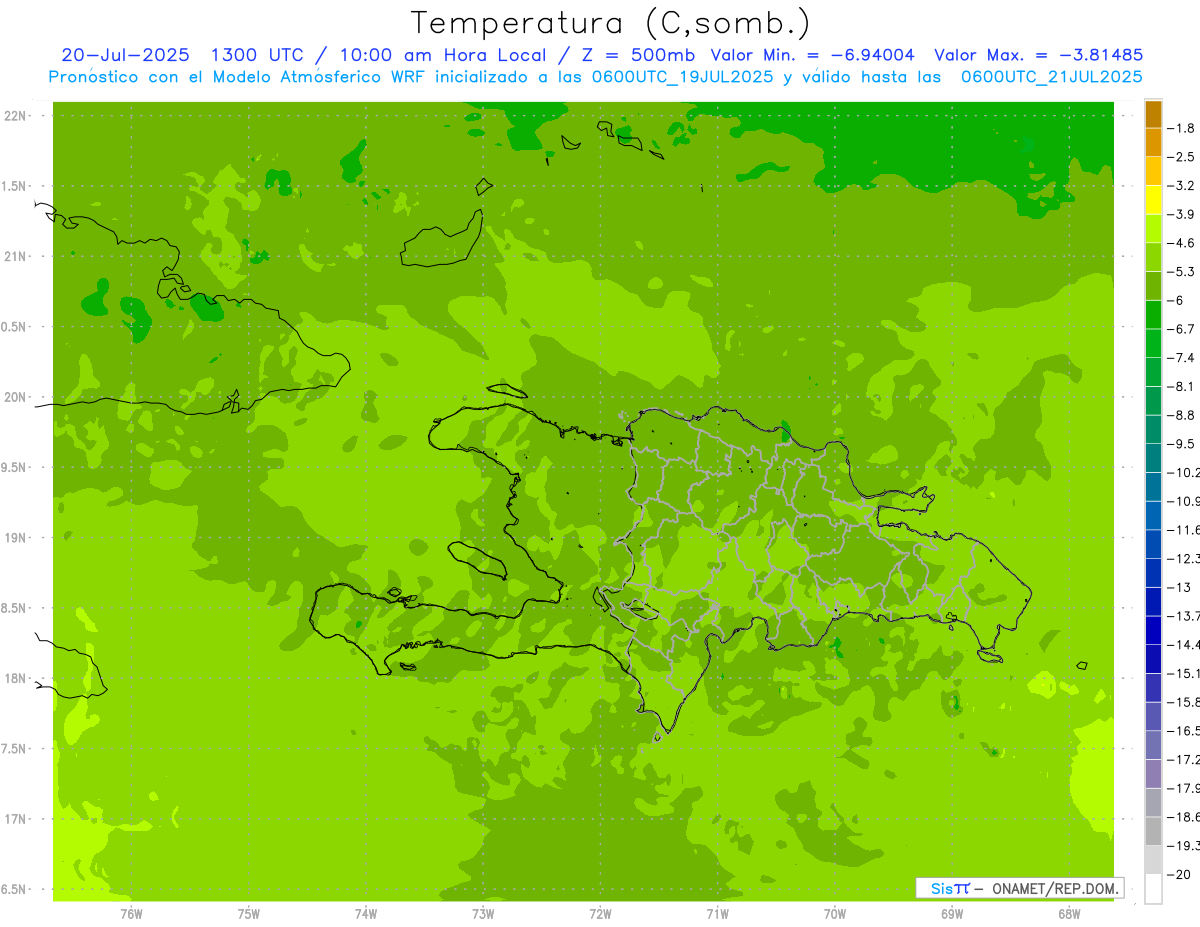The image size is (1200, 927).
Task: Click the '18N' latitude label
Action: 15,678
